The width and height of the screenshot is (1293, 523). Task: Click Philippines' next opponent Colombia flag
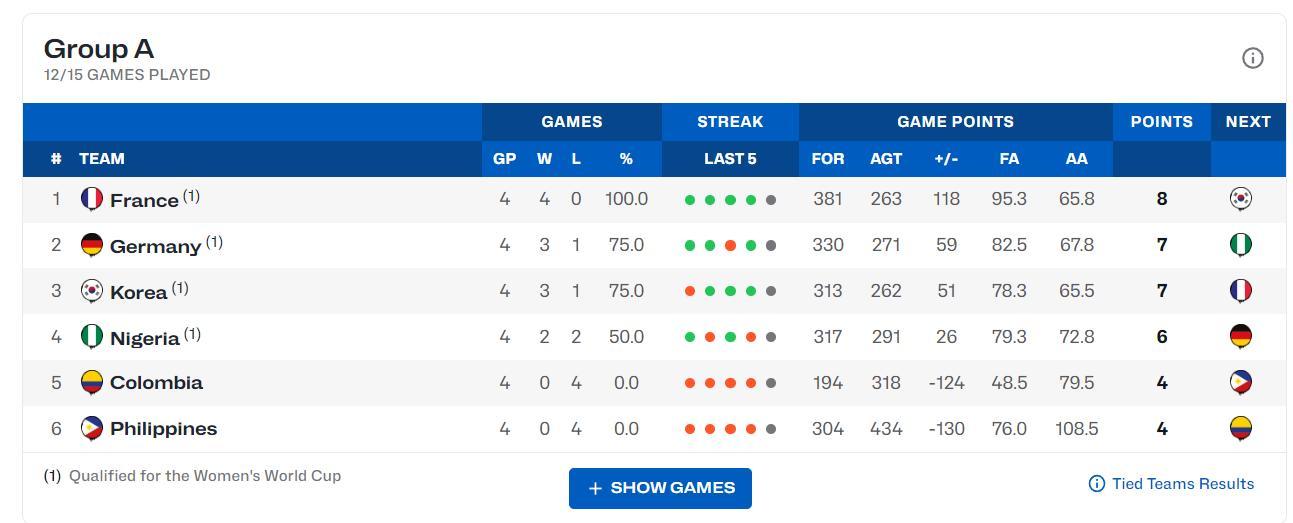coord(1240,429)
